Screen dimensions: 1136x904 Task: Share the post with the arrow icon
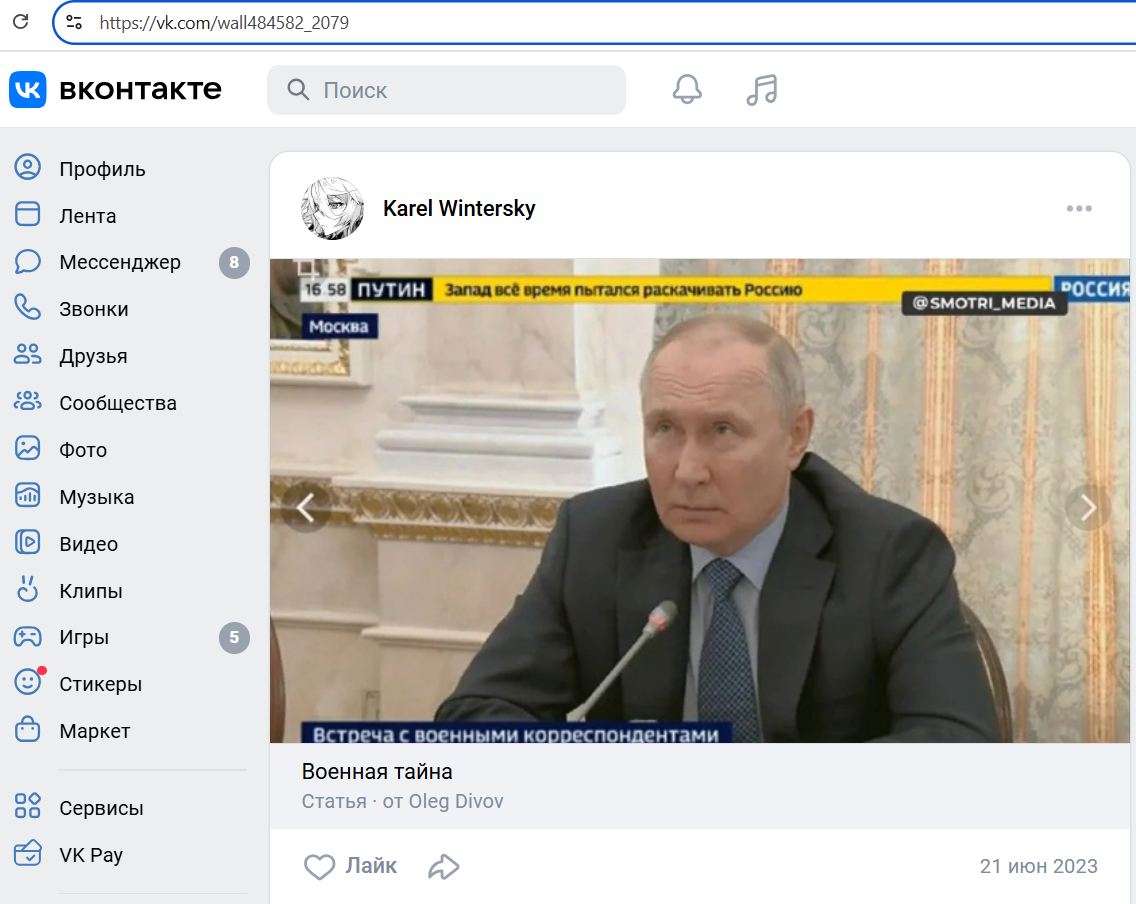tap(443, 866)
